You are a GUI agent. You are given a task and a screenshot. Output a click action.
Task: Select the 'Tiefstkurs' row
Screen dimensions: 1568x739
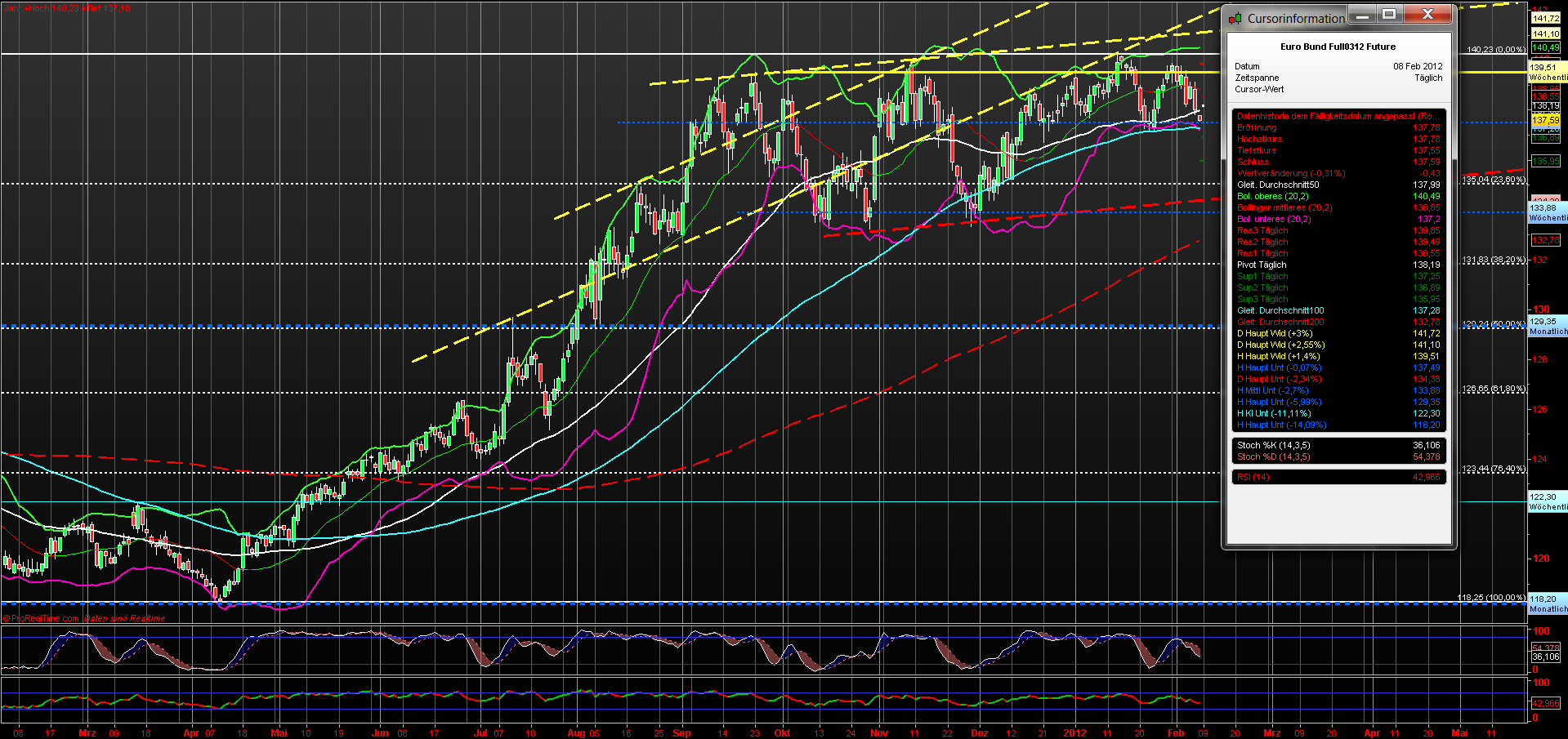[1338, 150]
